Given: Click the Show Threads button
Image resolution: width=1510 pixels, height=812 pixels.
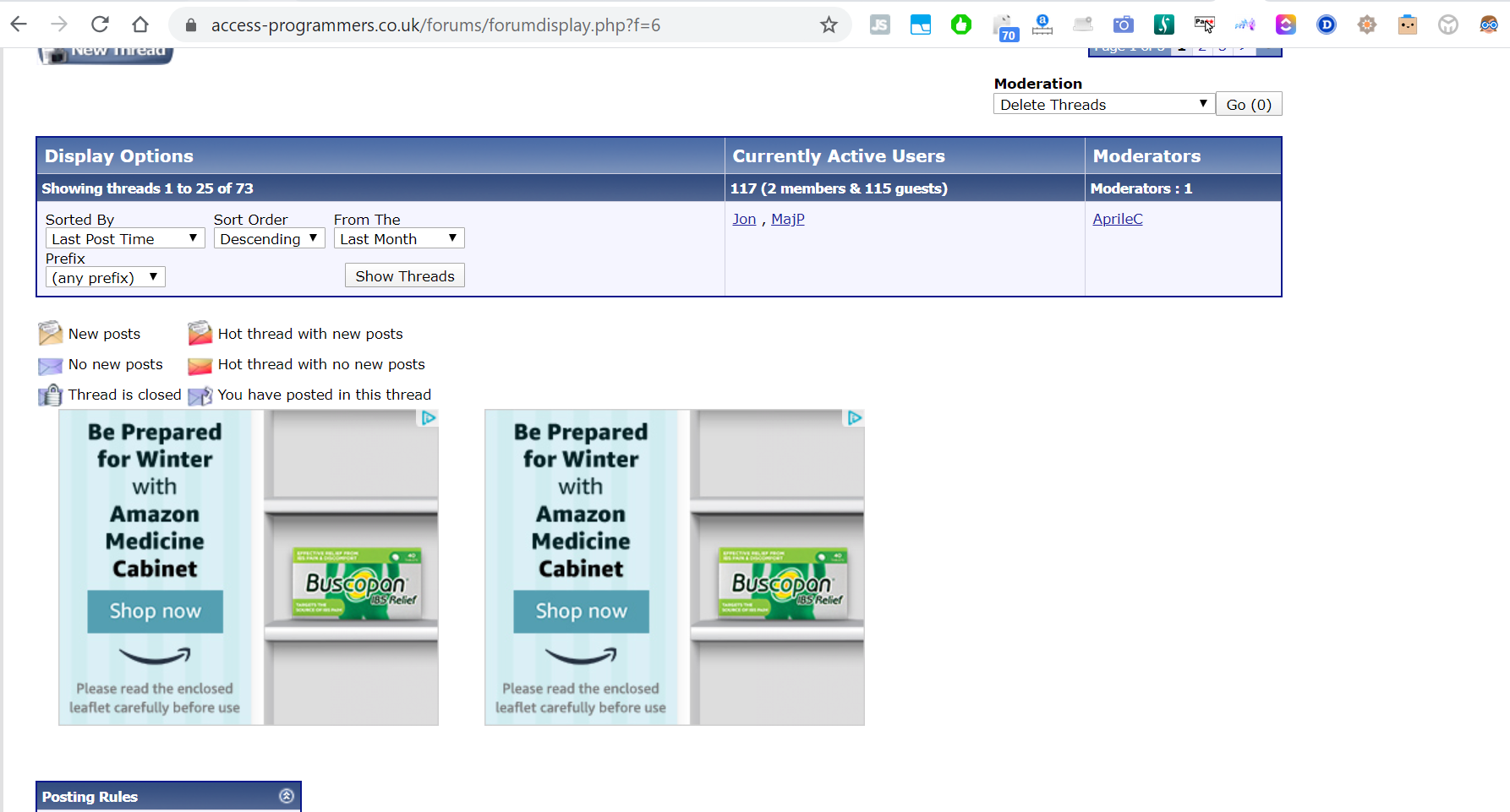Looking at the screenshot, I should 405,275.
